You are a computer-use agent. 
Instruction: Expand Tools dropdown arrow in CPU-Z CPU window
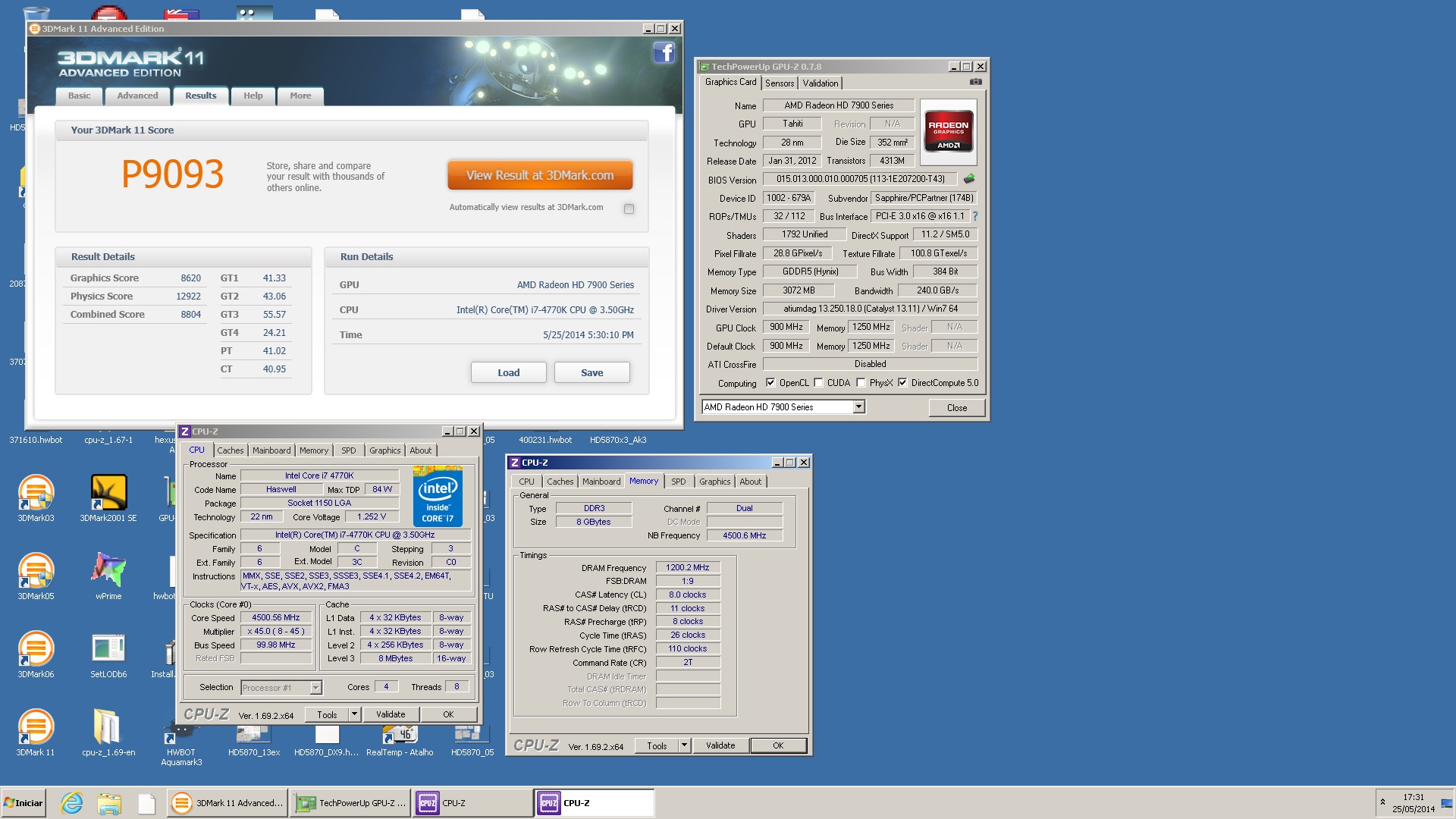pos(353,714)
